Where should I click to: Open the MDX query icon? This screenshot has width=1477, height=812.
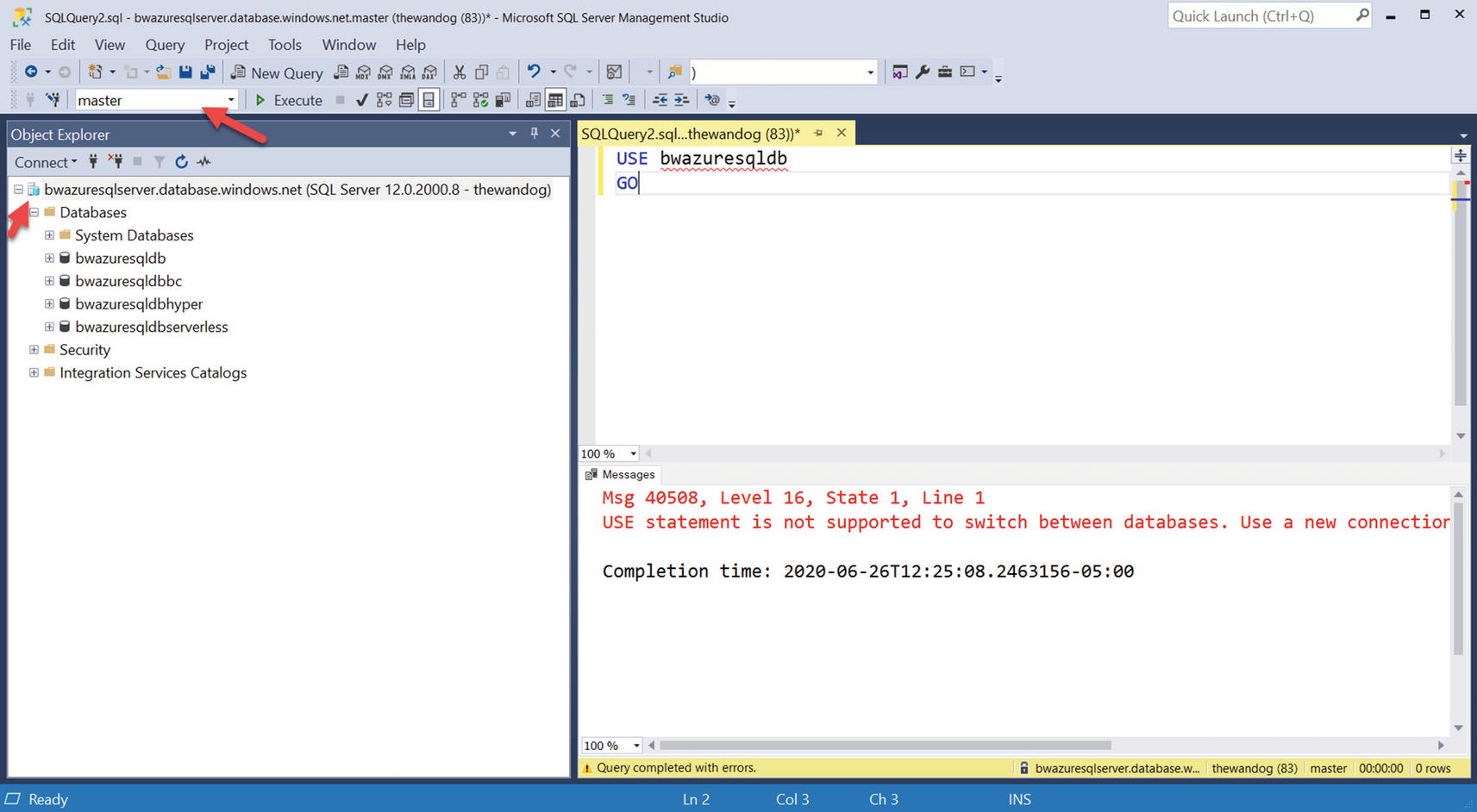point(363,72)
